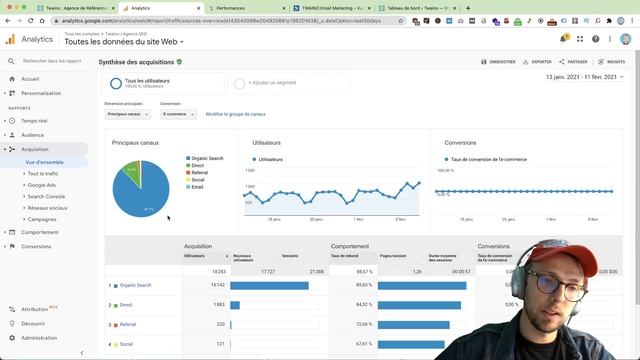Click the Enregistrer save icon button
640x360 pixels.
pyautogui.click(x=498, y=62)
